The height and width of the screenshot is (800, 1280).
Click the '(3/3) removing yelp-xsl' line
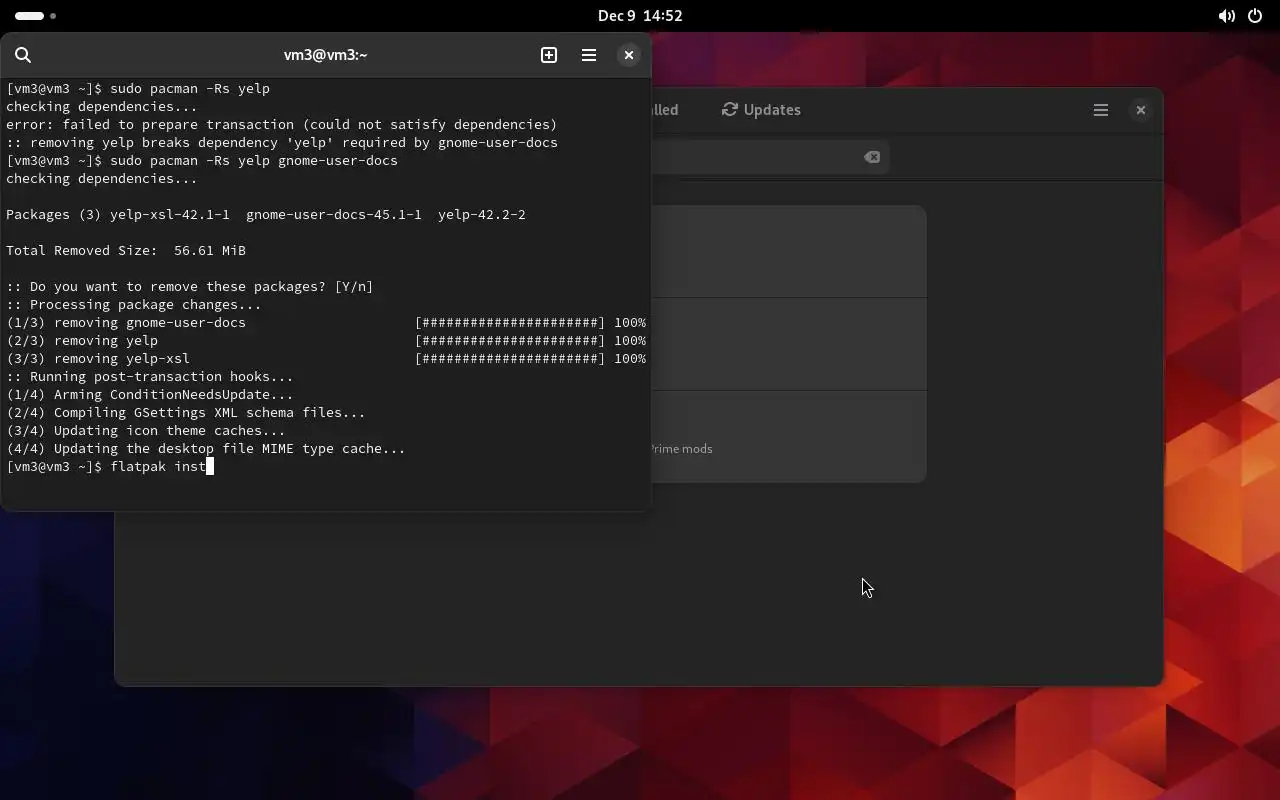[326, 359]
